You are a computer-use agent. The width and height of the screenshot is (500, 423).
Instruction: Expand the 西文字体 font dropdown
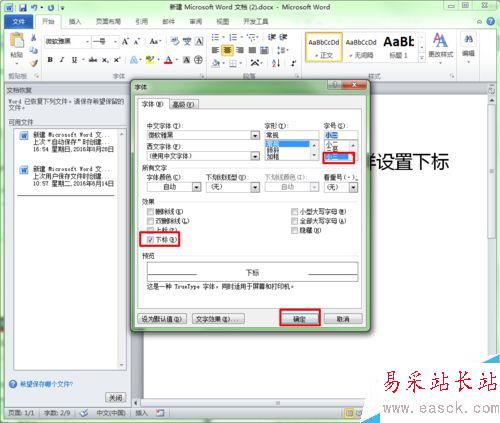[x=255, y=156]
